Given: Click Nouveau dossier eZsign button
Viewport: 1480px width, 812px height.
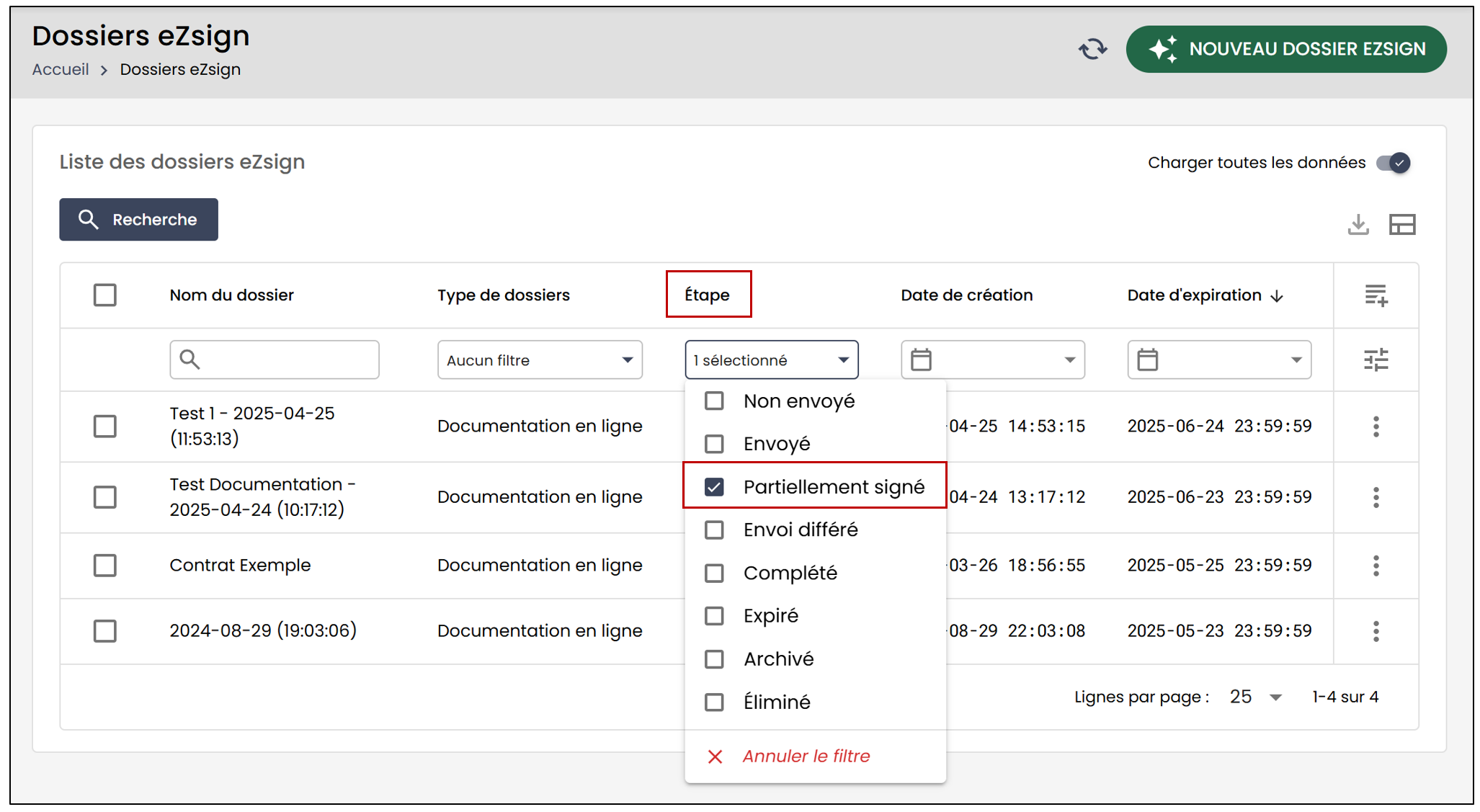Looking at the screenshot, I should (x=1286, y=49).
